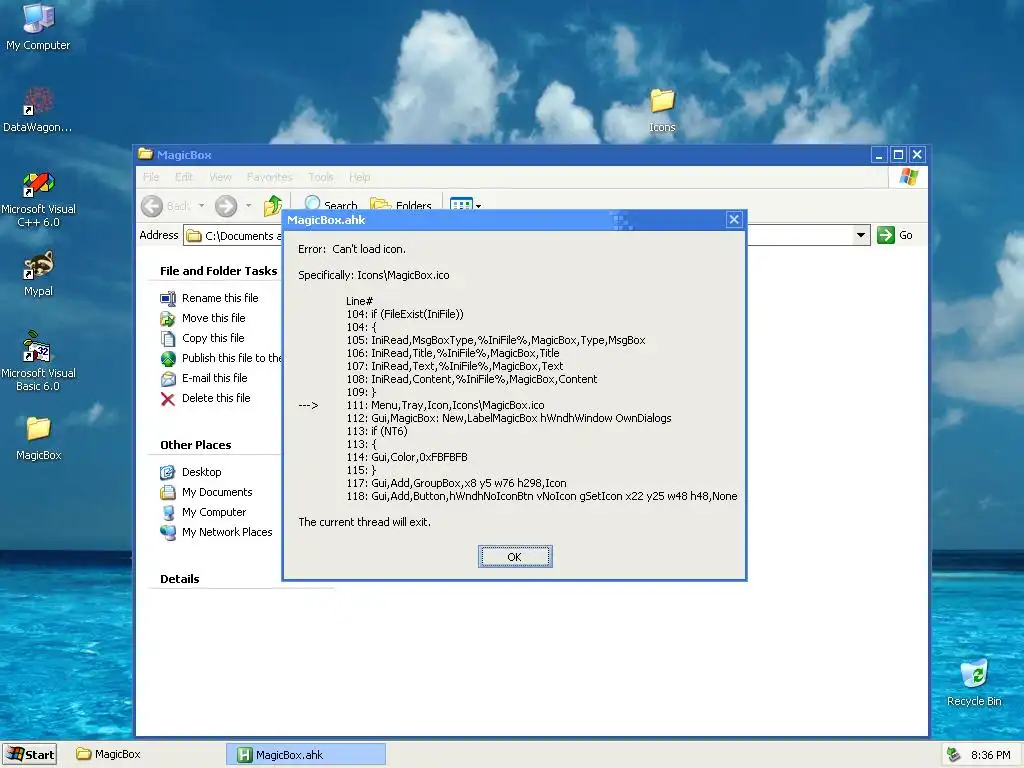This screenshot has width=1024, height=768.
Task: Toggle the Folders pane button
Action: [x=401, y=203]
